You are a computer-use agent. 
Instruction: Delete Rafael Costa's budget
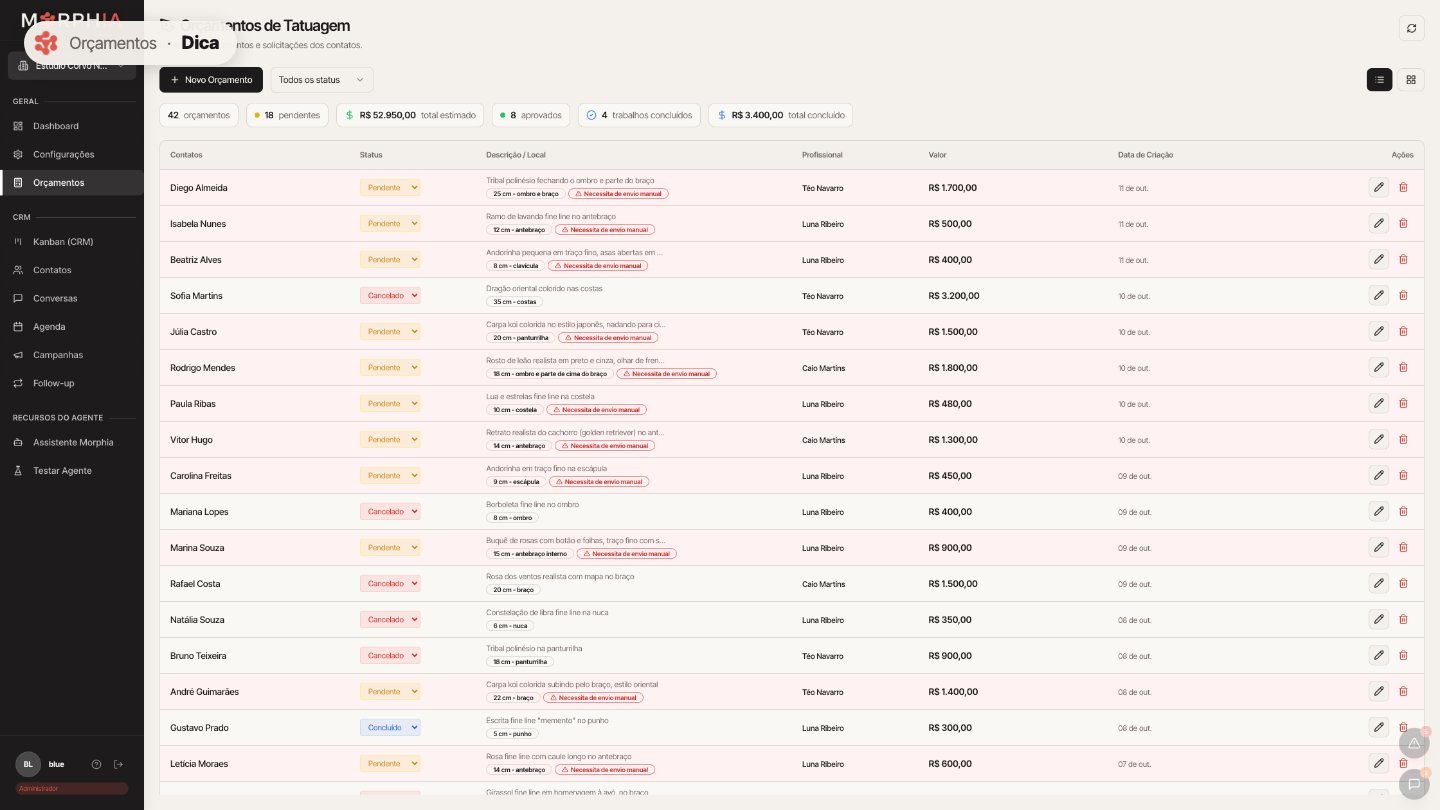(x=1403, y=583)
